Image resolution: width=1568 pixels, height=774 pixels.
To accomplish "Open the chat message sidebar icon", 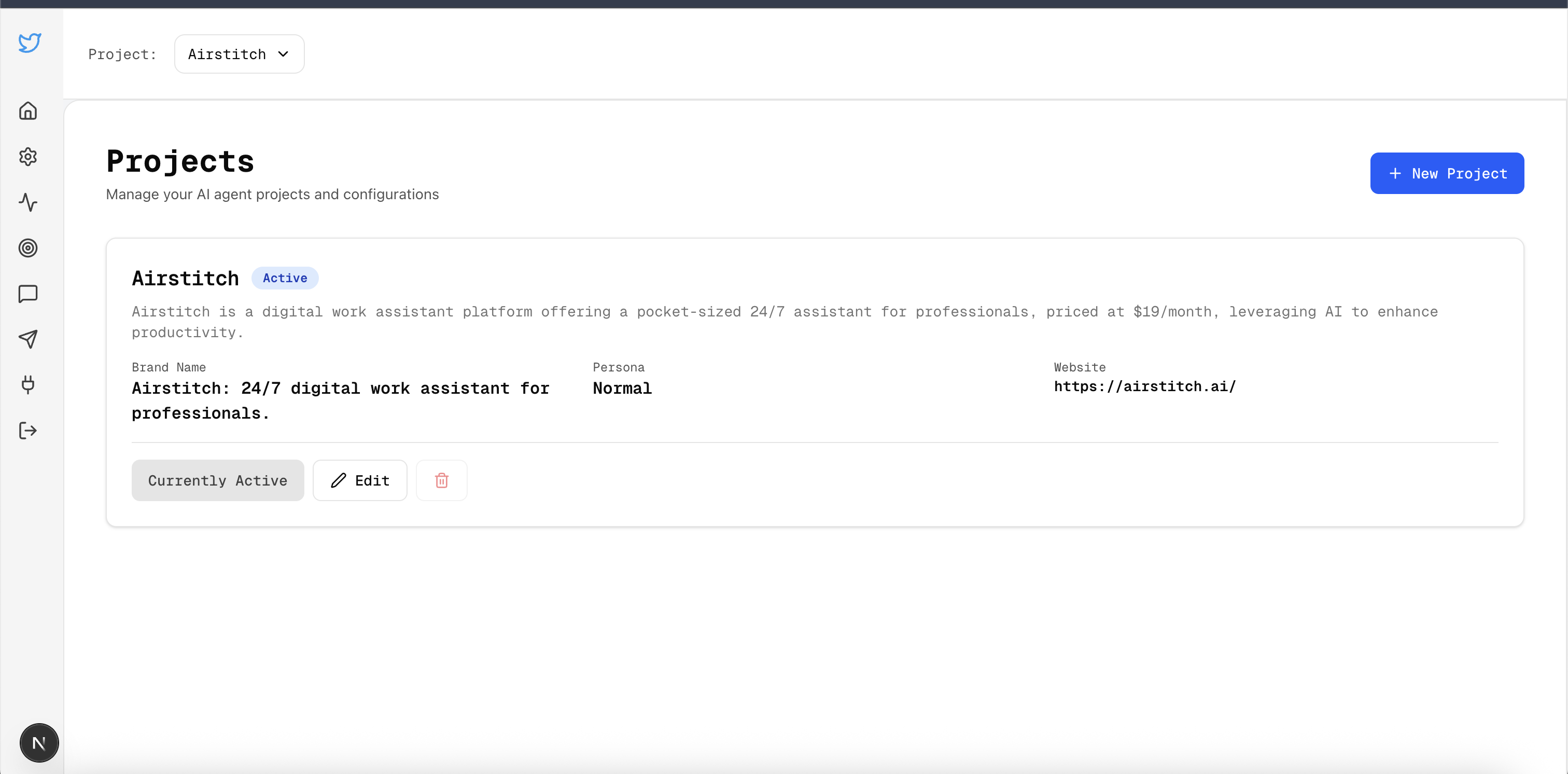I will click(28, 294).
